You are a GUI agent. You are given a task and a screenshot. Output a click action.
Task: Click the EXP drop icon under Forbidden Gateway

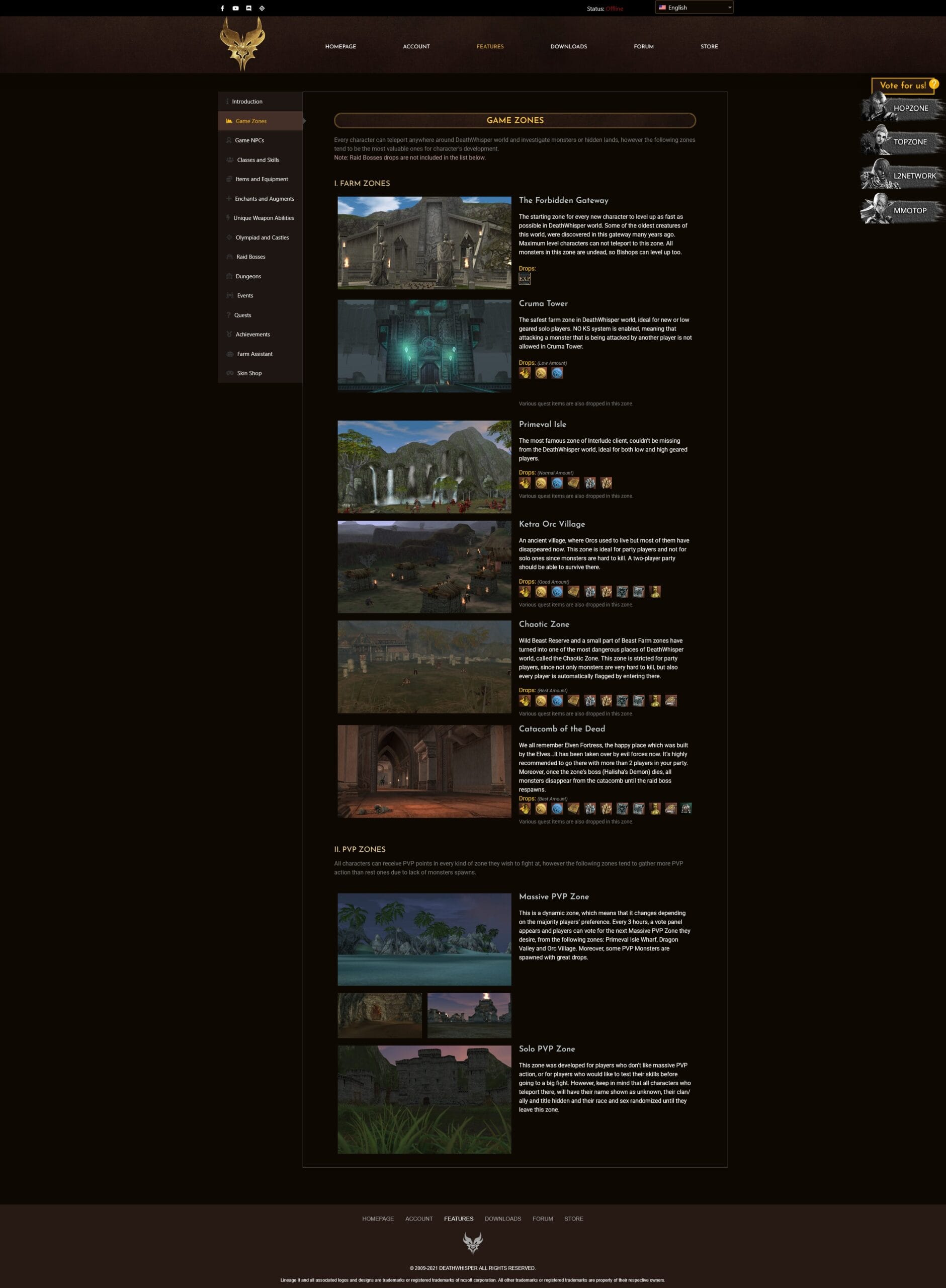coord(524,278)
